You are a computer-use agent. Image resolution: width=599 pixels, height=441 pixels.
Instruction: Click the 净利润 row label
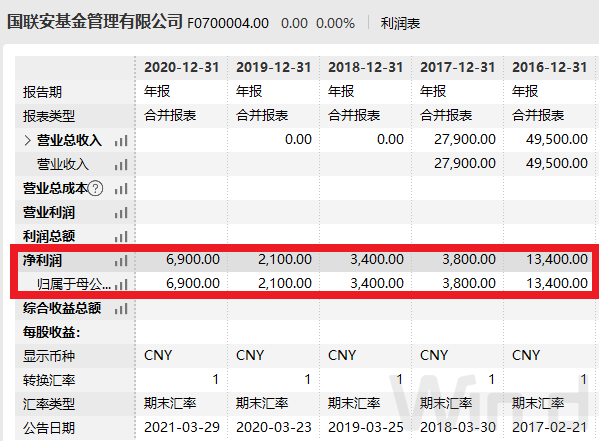(x=42, y=260)
